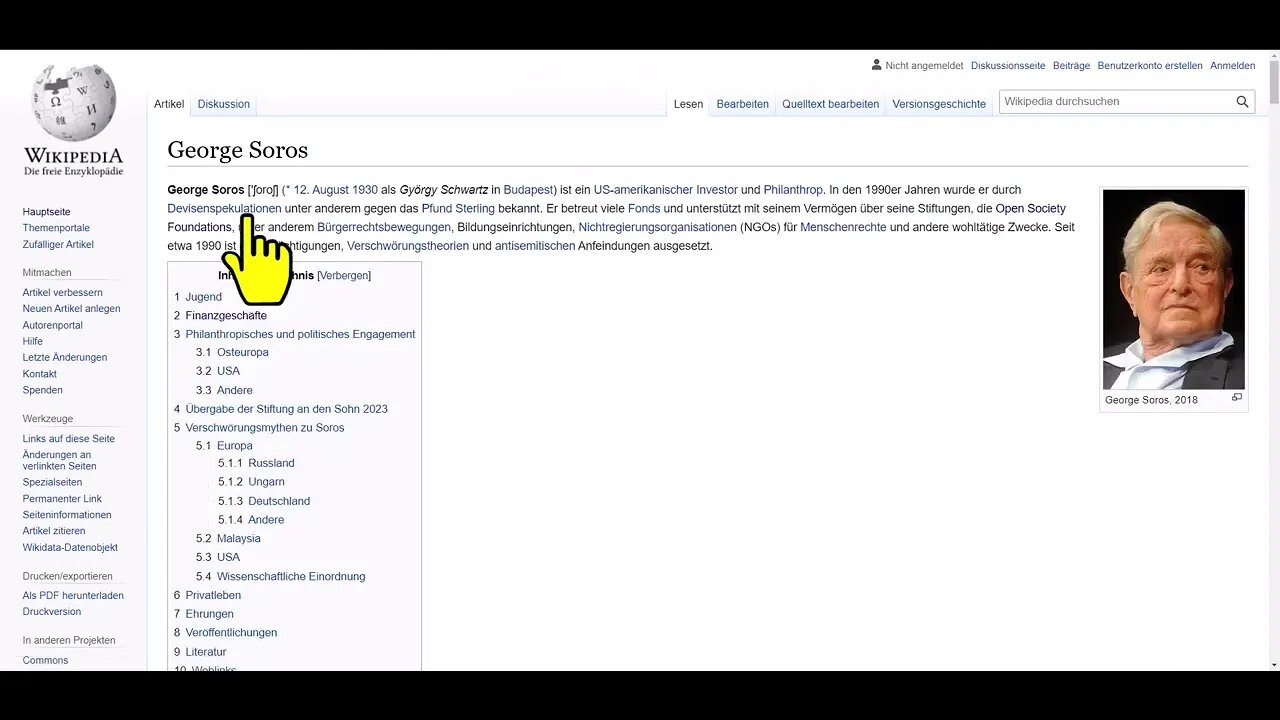Click enlarge icon below Soros photo
The image size is (1280, 720).
point(1237,398)
